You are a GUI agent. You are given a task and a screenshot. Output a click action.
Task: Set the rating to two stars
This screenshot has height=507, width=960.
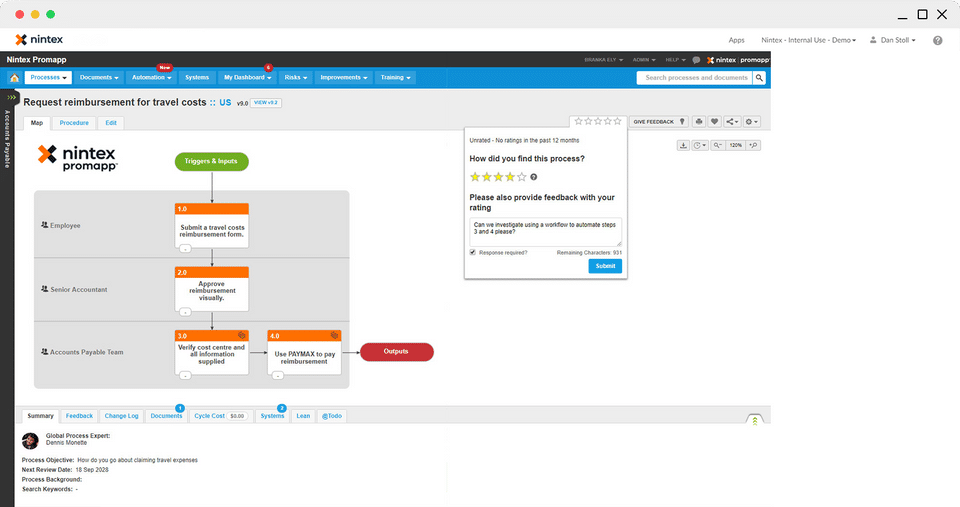(487, 177)
